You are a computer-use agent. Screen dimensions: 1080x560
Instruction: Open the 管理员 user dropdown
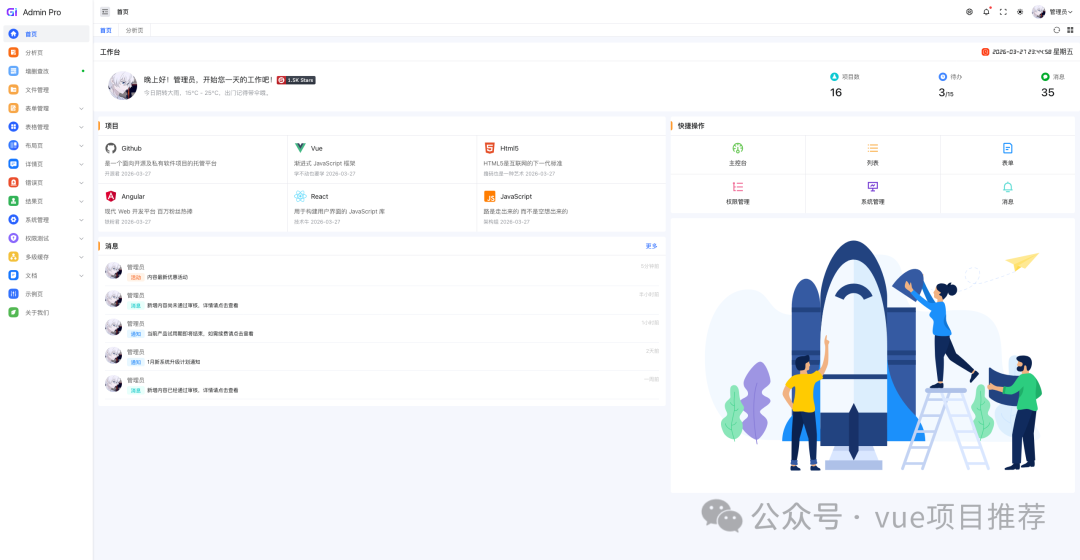1061,12
